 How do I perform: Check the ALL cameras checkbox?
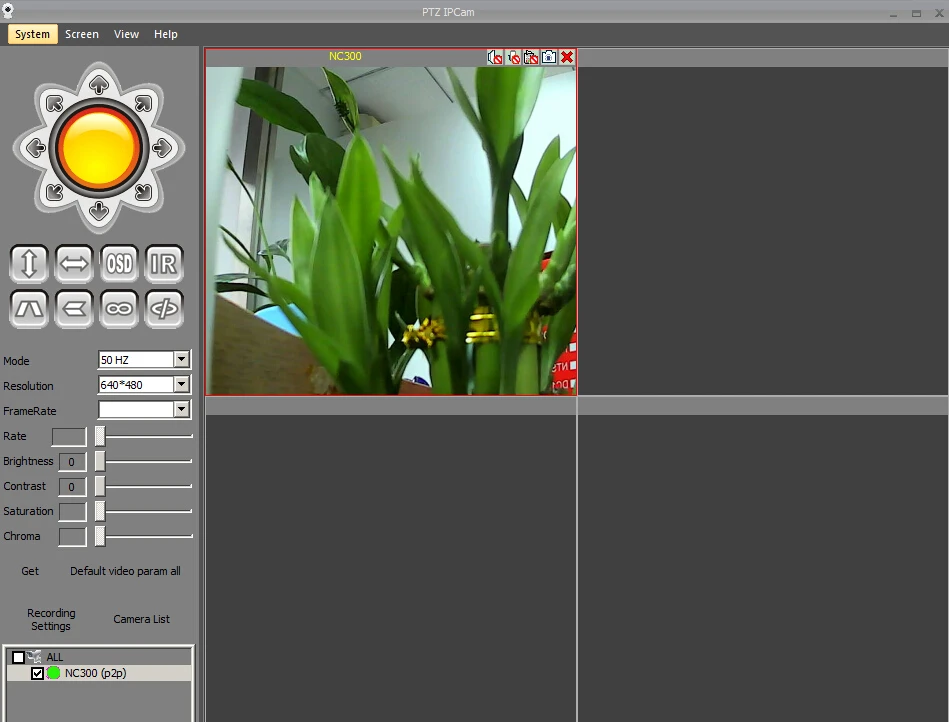pos(18,657)
